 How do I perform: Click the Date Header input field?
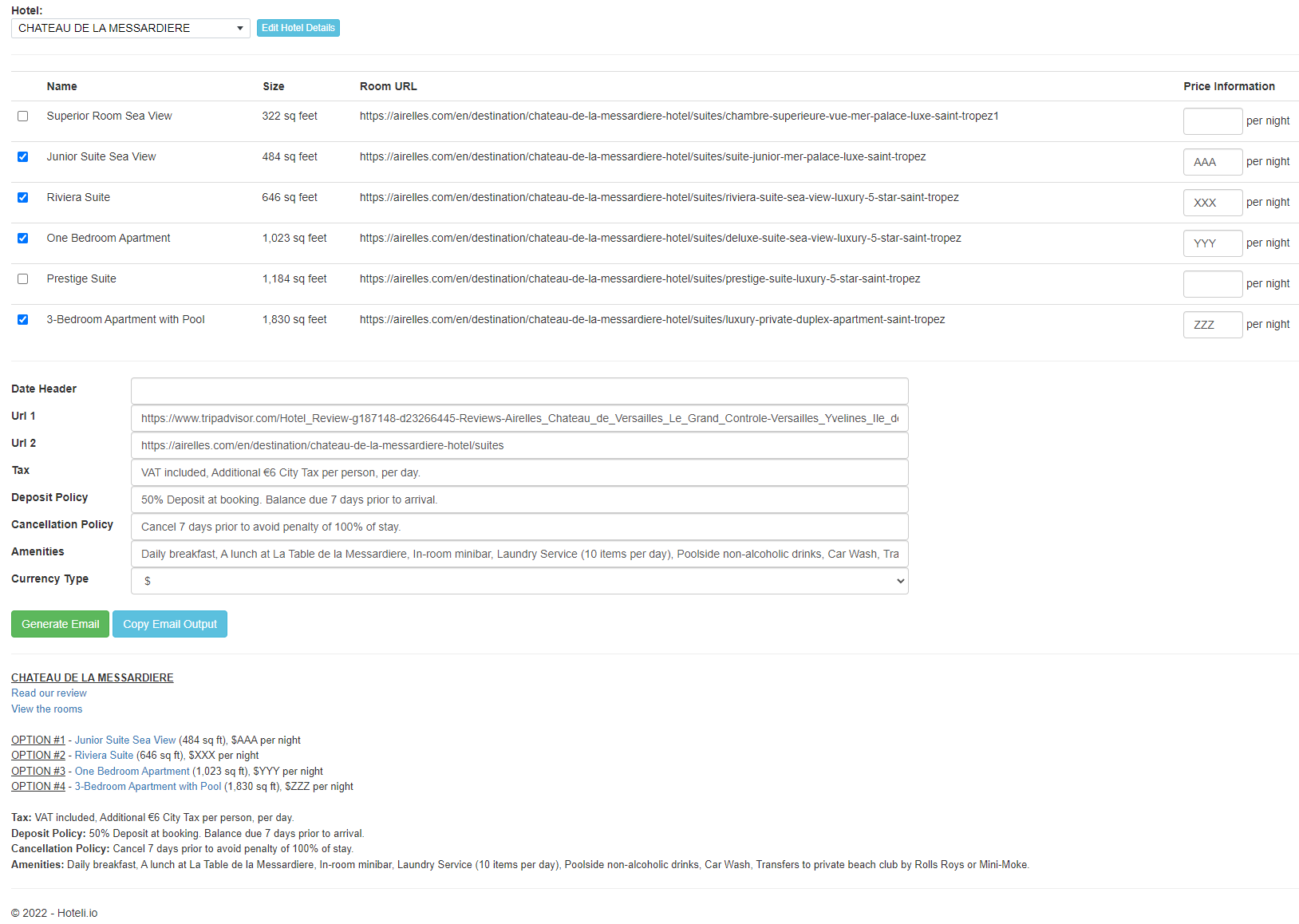coord(519,391)
